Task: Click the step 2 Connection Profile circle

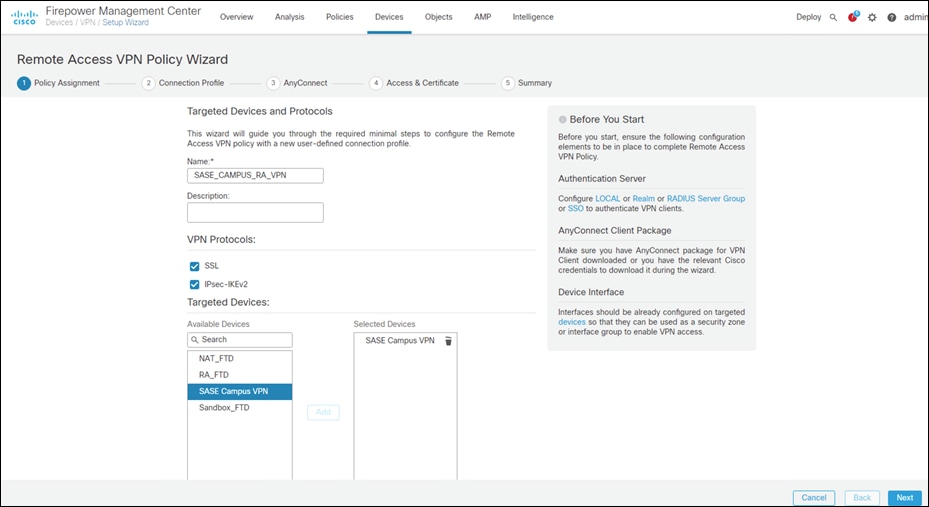Action: tap(148, 84)
